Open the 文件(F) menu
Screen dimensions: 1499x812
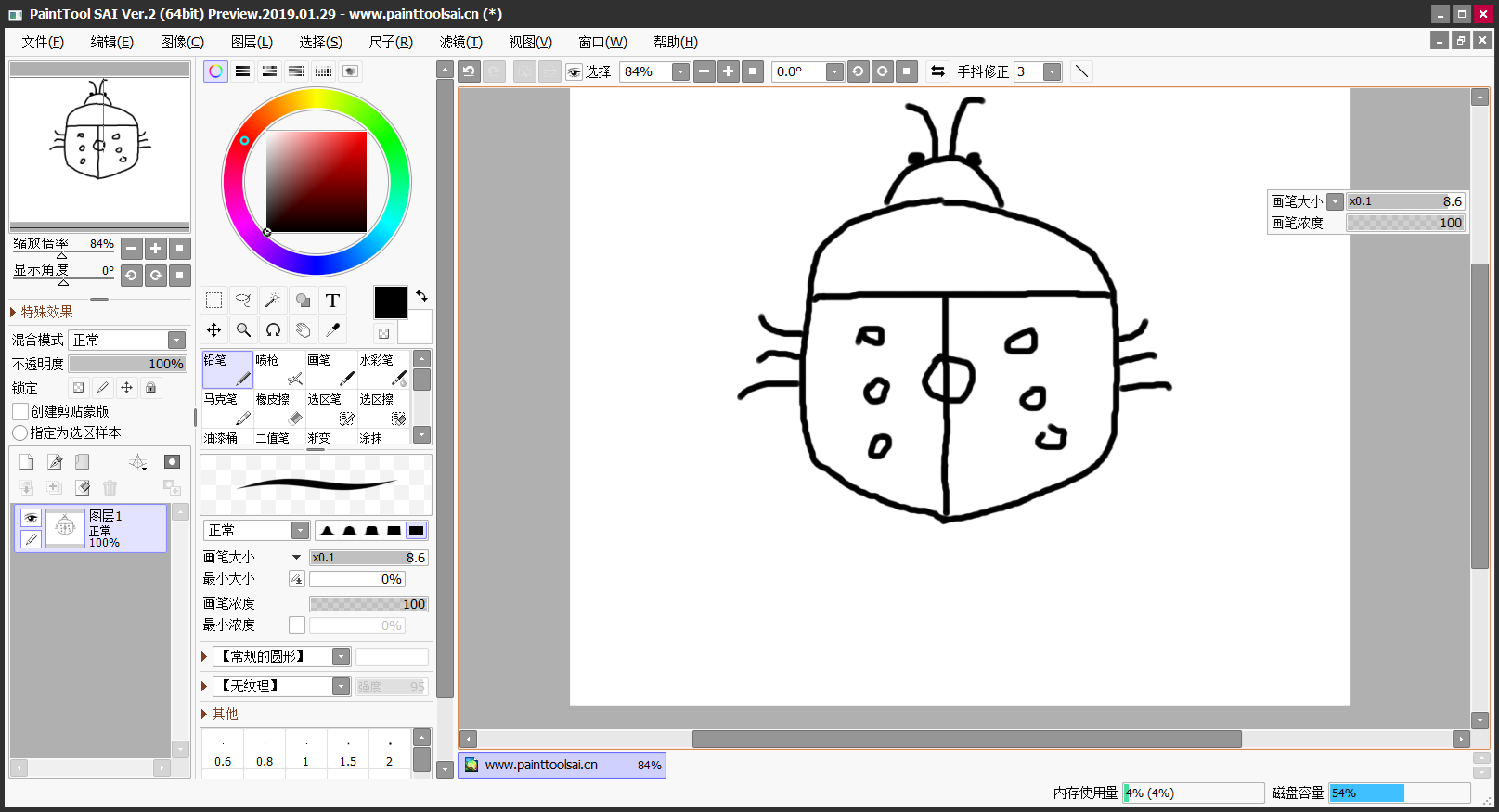[43, 42]
